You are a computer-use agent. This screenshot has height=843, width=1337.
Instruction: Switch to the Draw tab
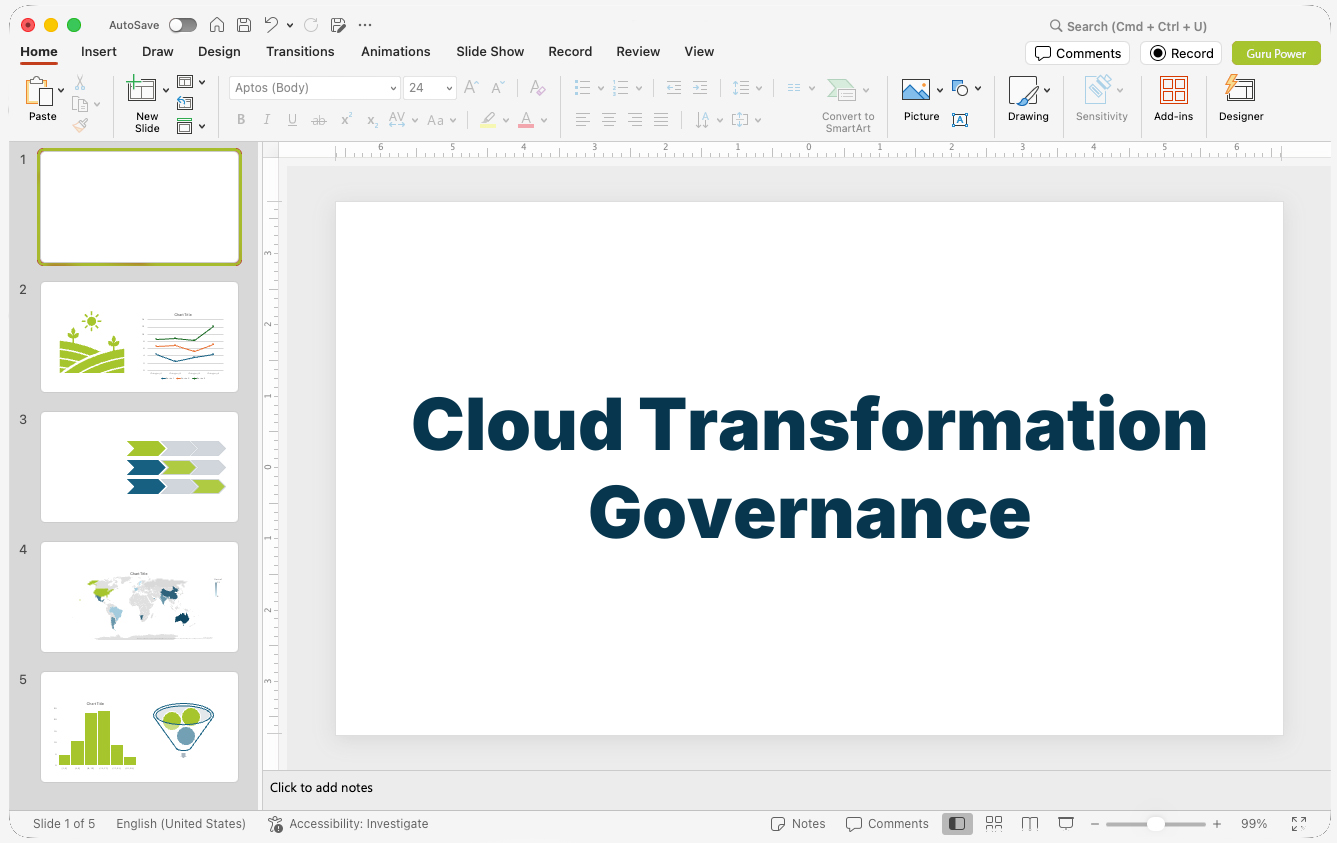pos(158,51)
